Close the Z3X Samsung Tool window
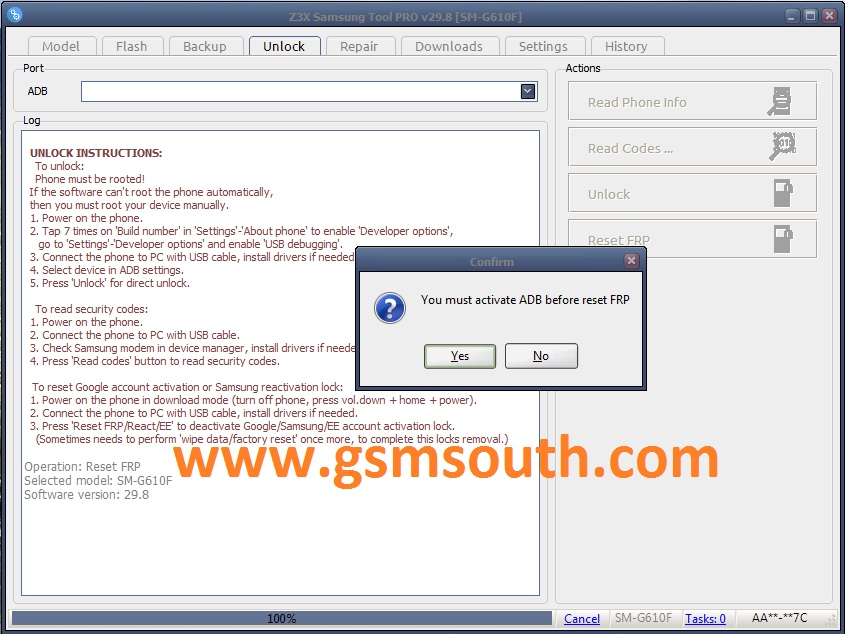The height and width of the screenshot is (634, 845). tap(829, 16)
